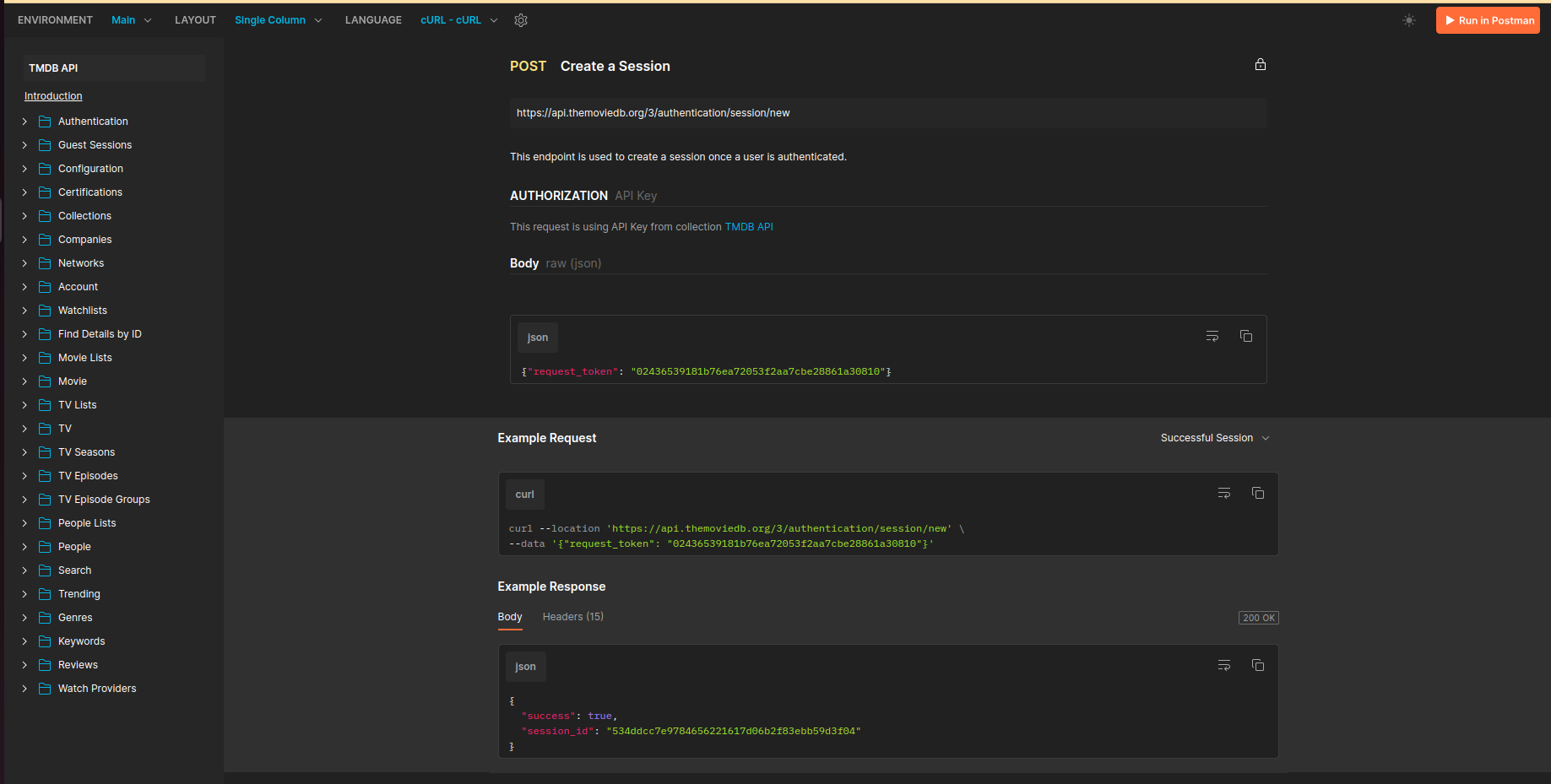
Task: Click the Account folder icon
Action: 45,287
